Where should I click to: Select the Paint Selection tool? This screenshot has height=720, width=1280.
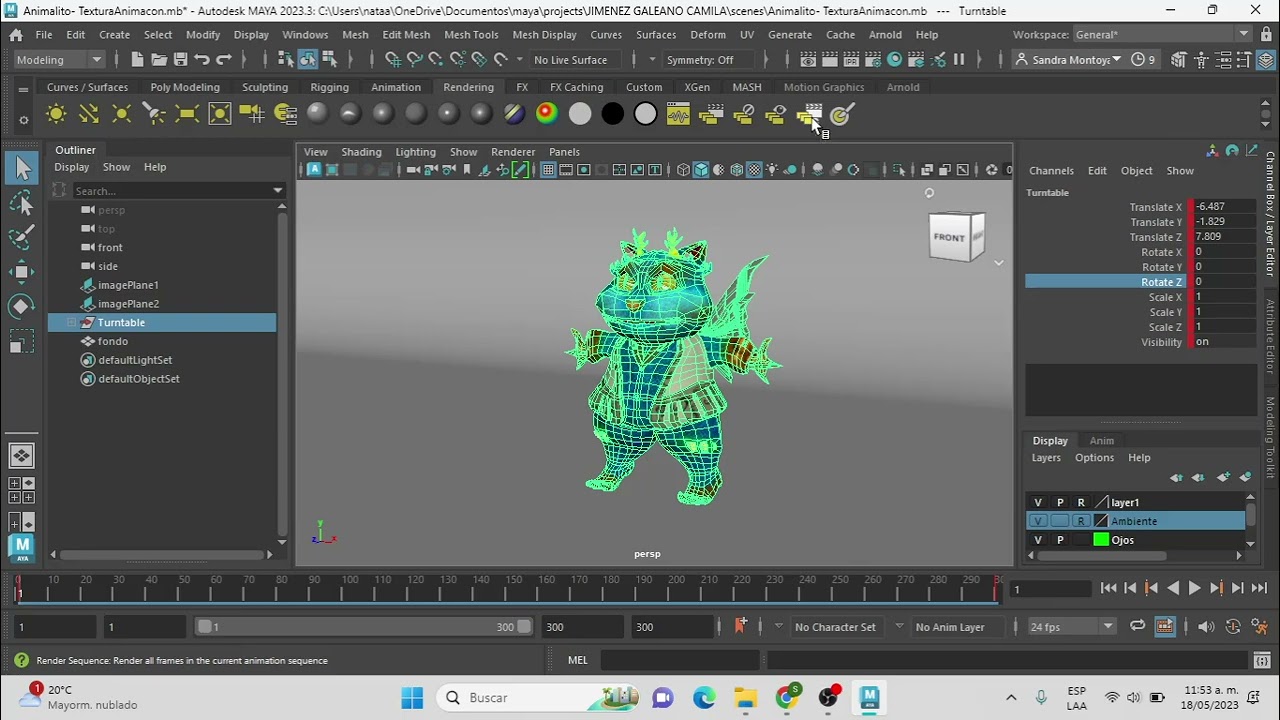click(21, 237)
